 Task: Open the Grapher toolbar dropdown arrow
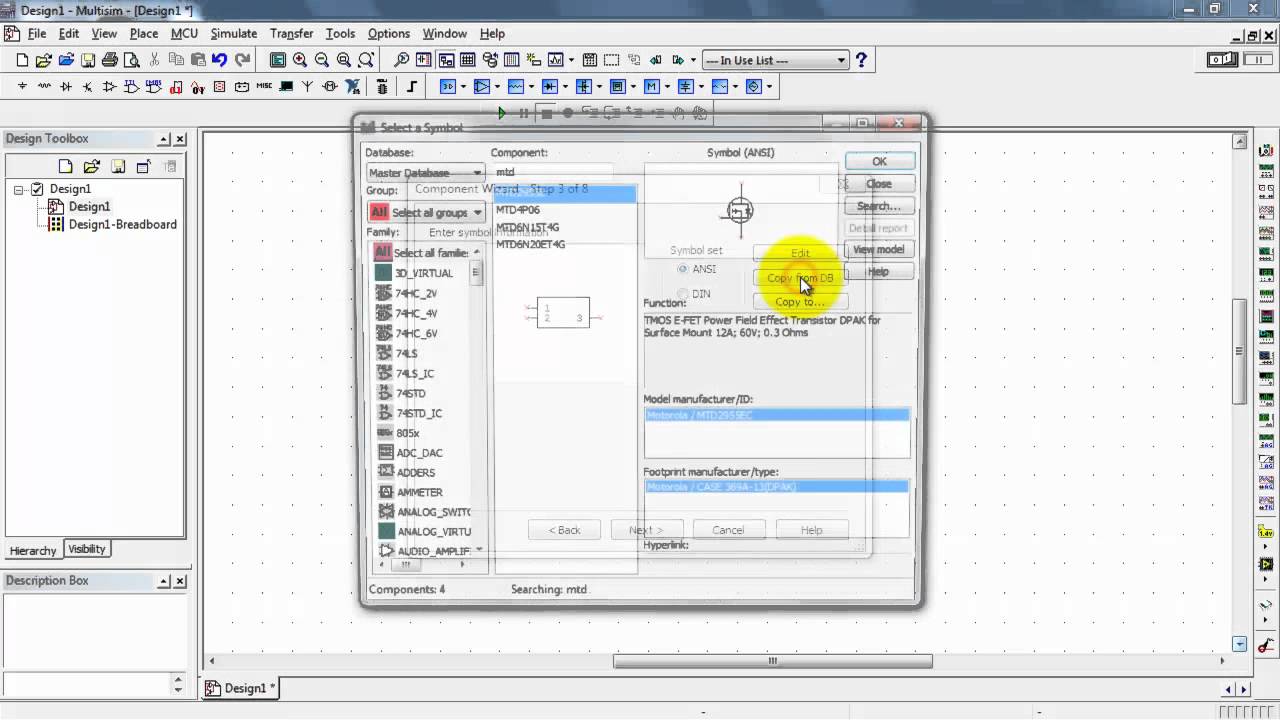coord(573,60)
